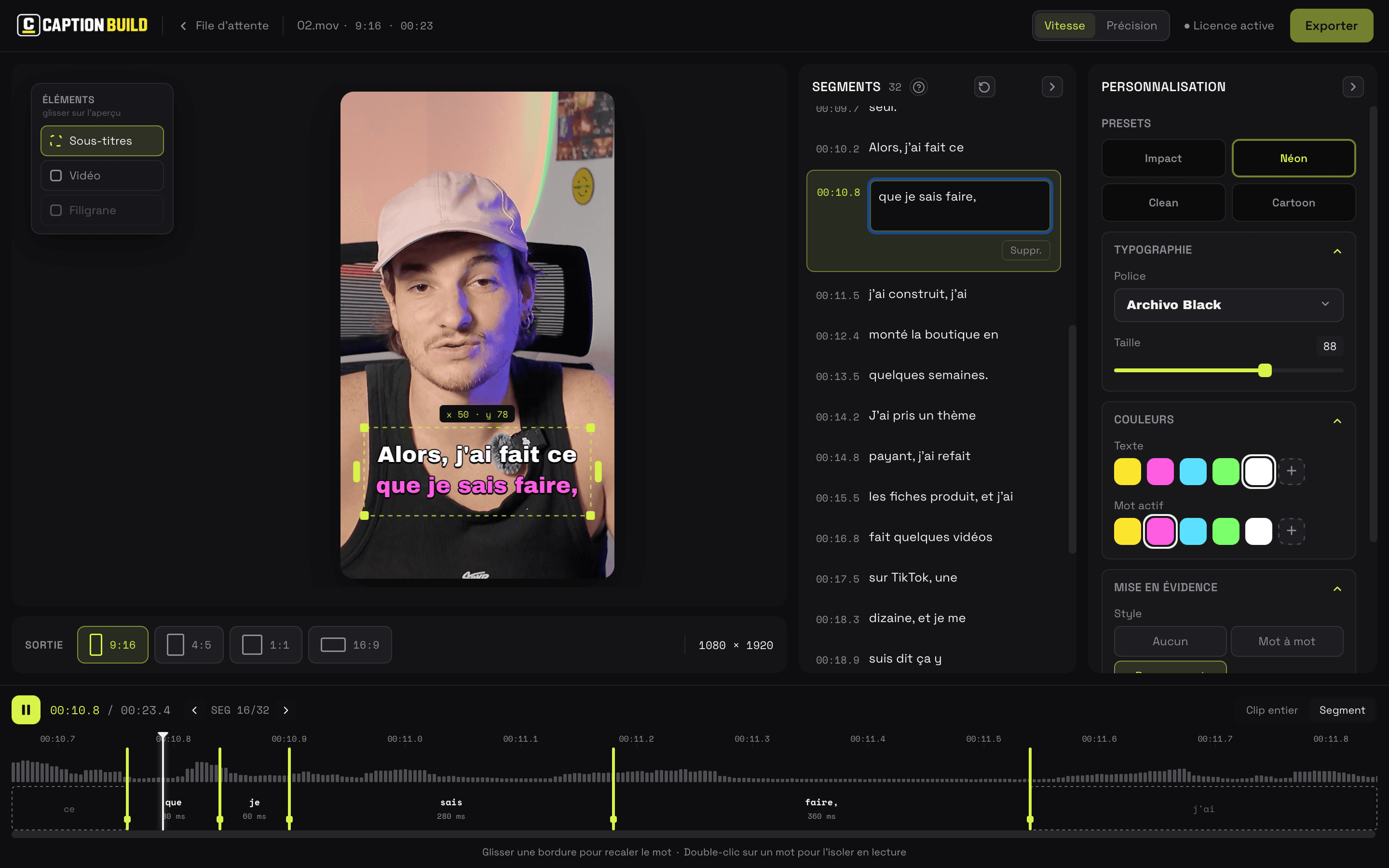Go to the previous segment arrow
The height and width of the screenshot is (868, 1389).
pos(194,710)
